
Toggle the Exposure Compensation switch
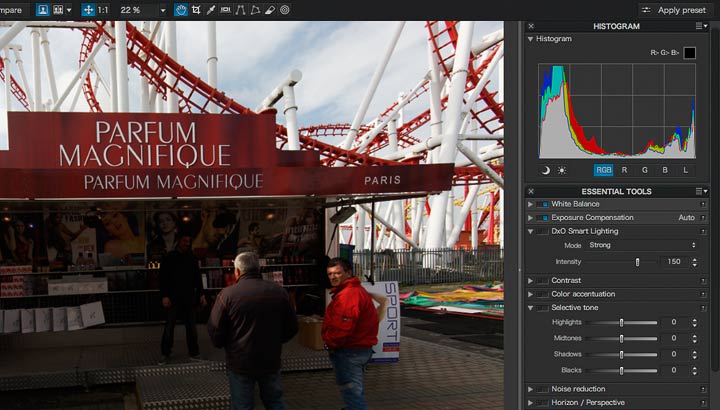(543, 218)
